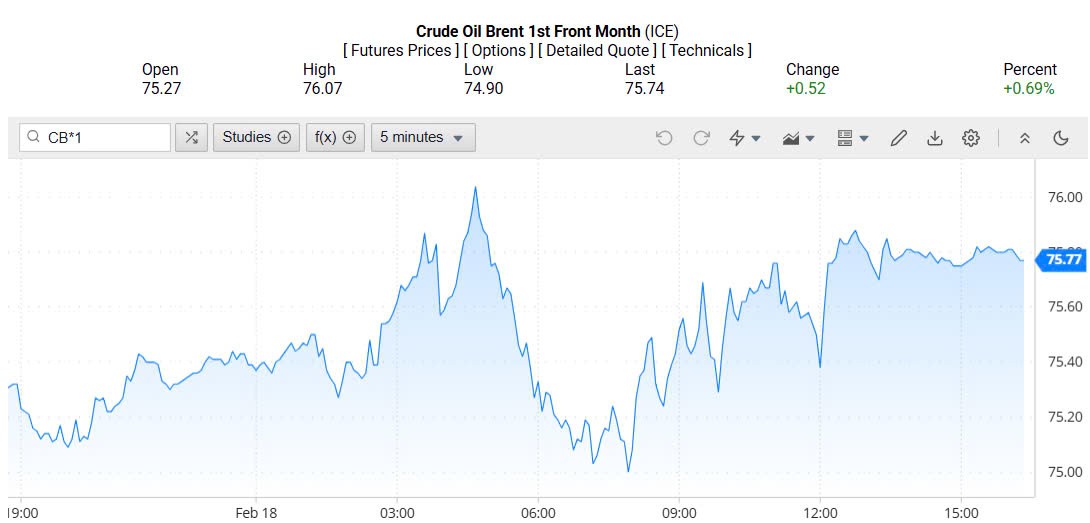Open the chart layout template menu
This screenshot has width=1090, height=523.
(852, 138)
